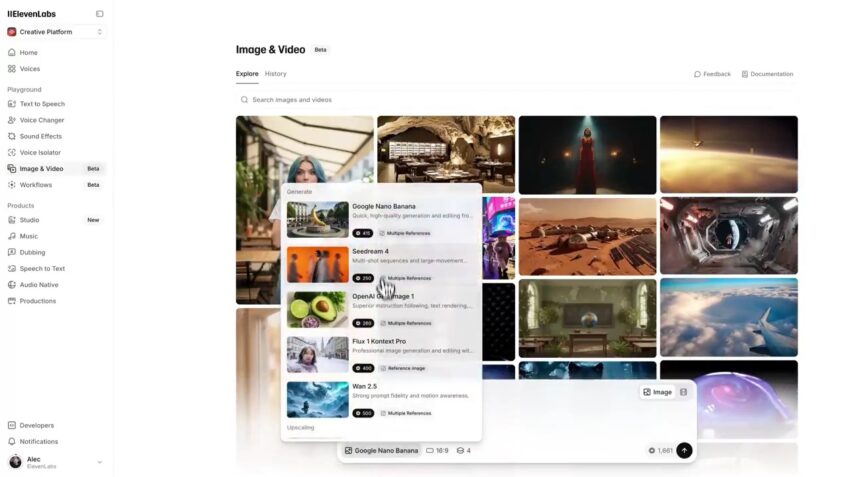
Task: Click the Workflows sidebar icon
Action: pyautogui.click(x=12, y=185)
